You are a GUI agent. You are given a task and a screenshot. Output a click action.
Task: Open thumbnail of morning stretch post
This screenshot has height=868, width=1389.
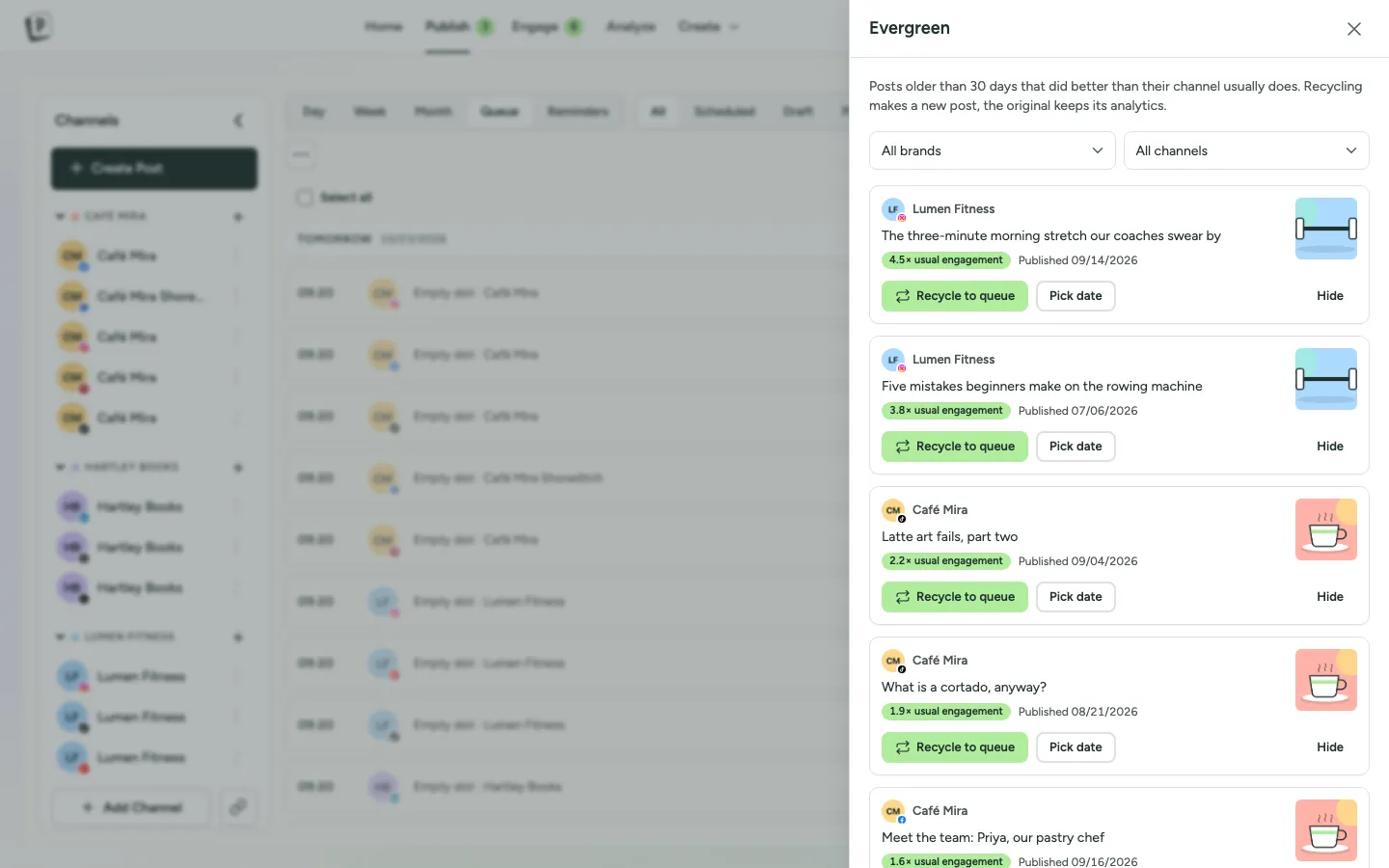tap(1326, 229)
